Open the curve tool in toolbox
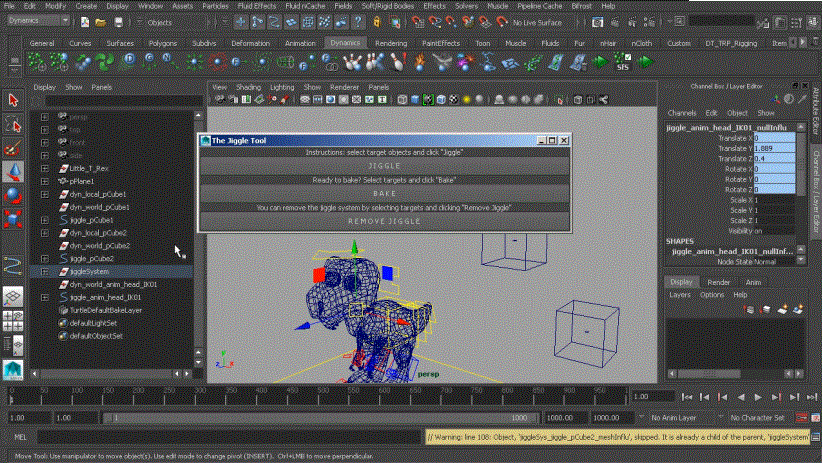Viewport: 822px width, 463px height. pos(13,266)
